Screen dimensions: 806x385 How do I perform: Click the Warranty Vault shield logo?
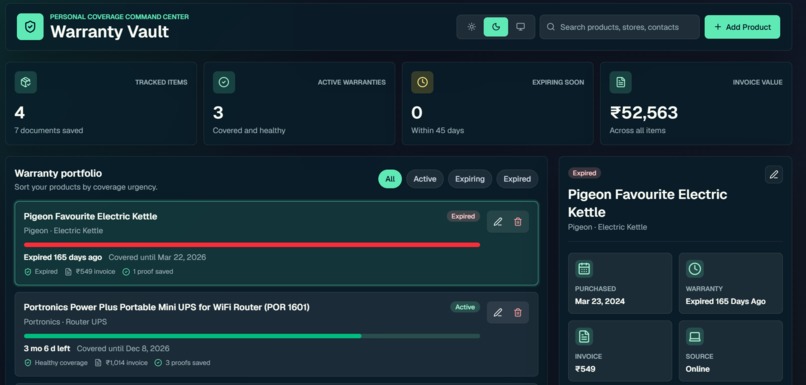[x=30, y=27]
